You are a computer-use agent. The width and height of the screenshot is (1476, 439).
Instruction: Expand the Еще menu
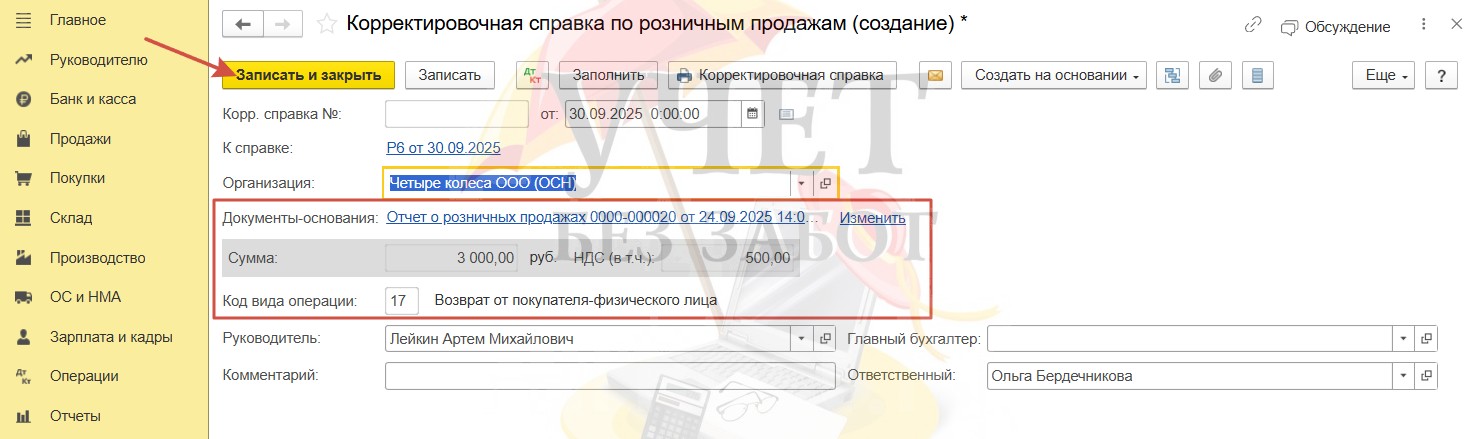(x=1383, y=75)
